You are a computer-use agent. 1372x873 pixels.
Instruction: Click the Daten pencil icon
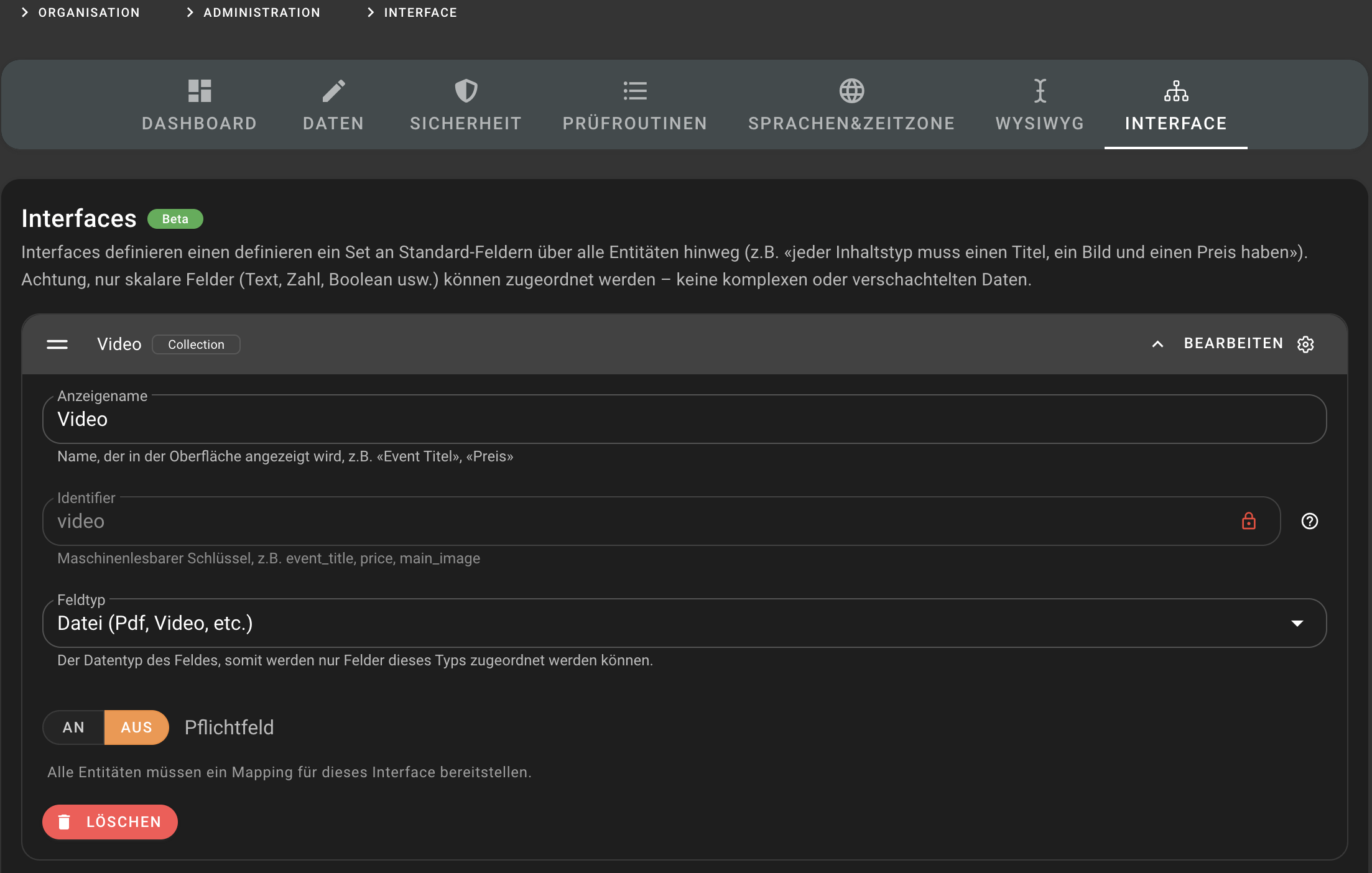click(x=333, y=91)
